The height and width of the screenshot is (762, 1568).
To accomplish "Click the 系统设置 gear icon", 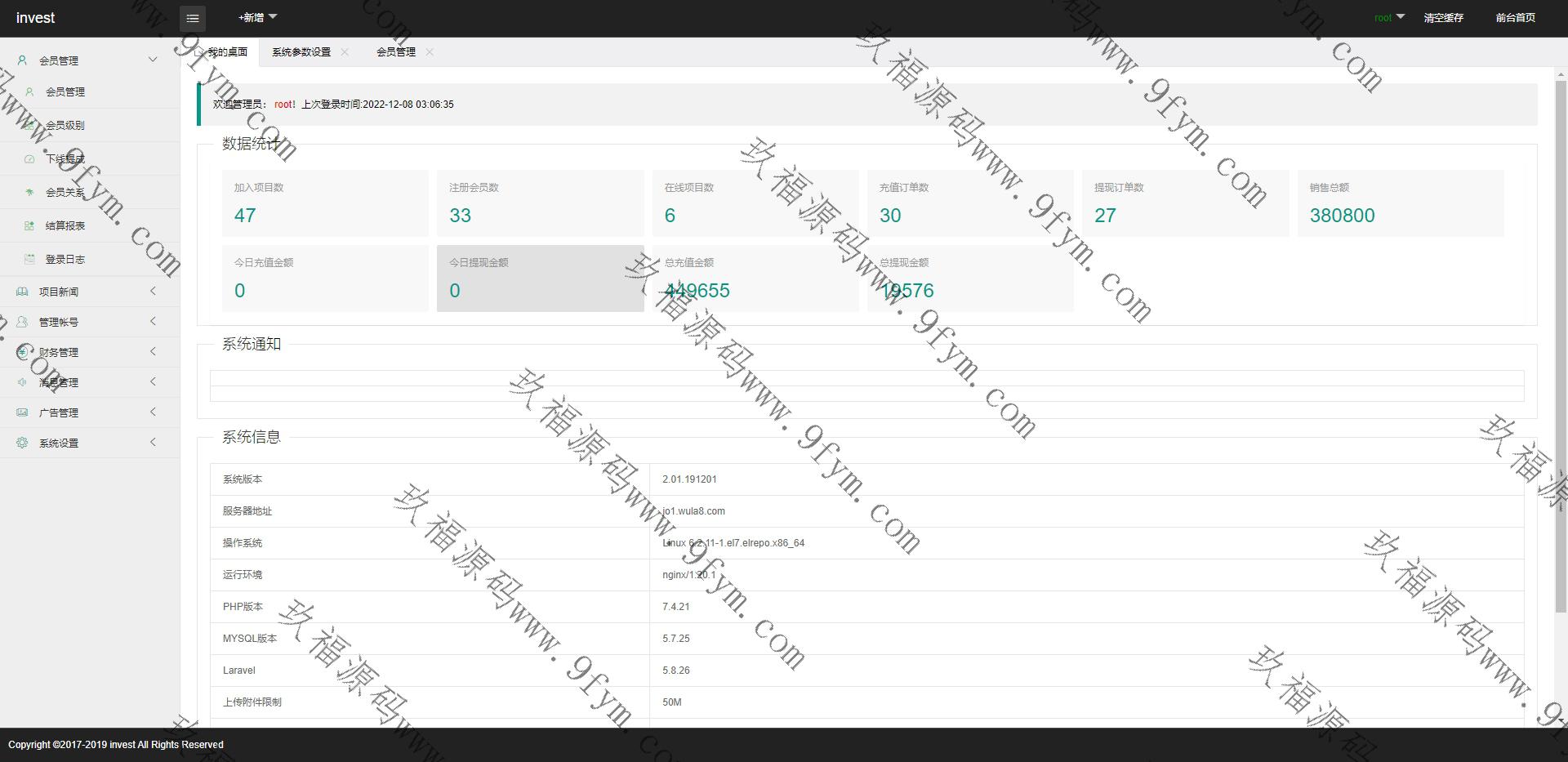I will click(x=22, y=443).
